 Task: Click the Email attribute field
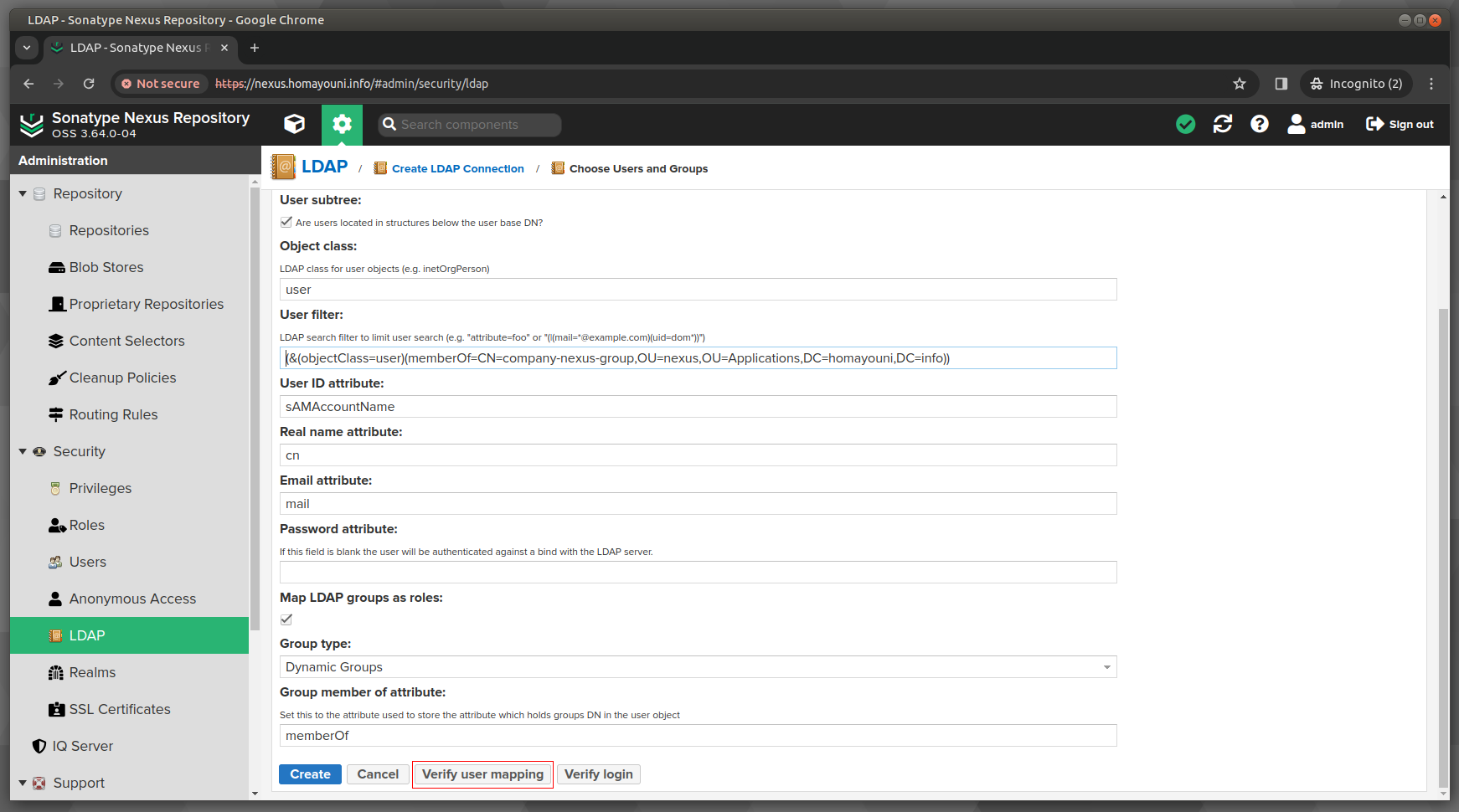click(698, 504)
